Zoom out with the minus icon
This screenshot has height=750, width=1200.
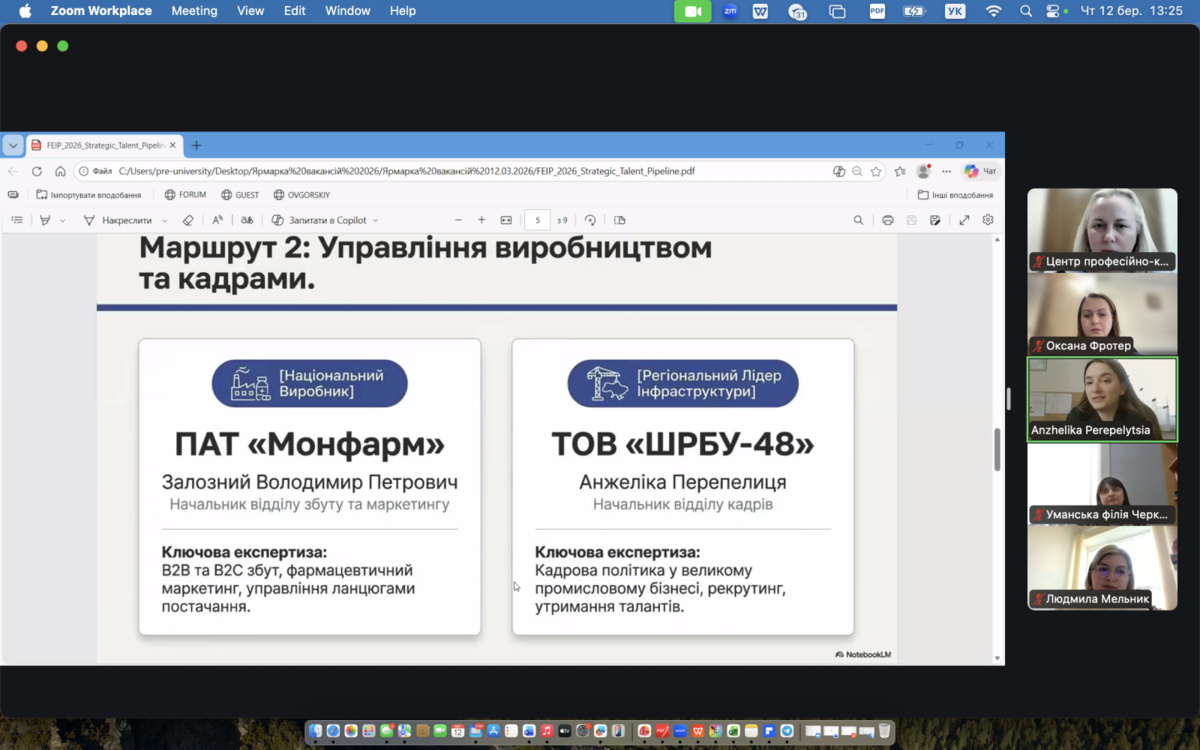[x=458, y=220]
